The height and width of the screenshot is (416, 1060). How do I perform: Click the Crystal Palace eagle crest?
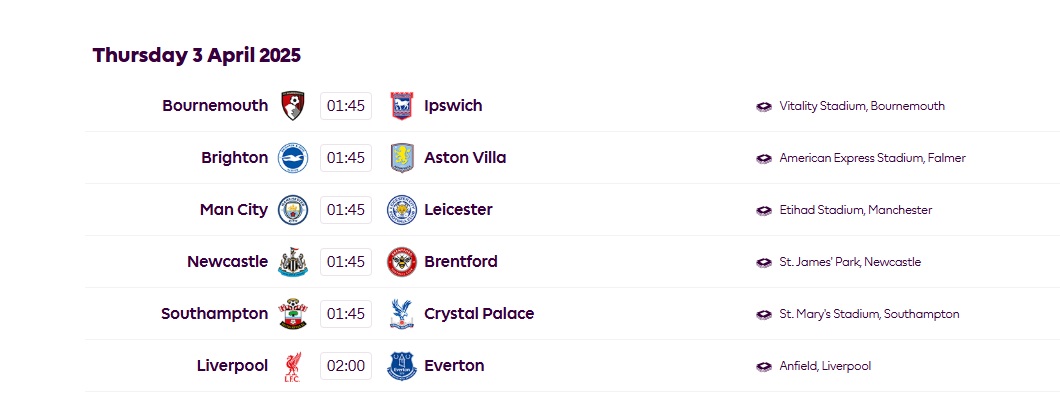pyautogui.click(x=401, y=314)
